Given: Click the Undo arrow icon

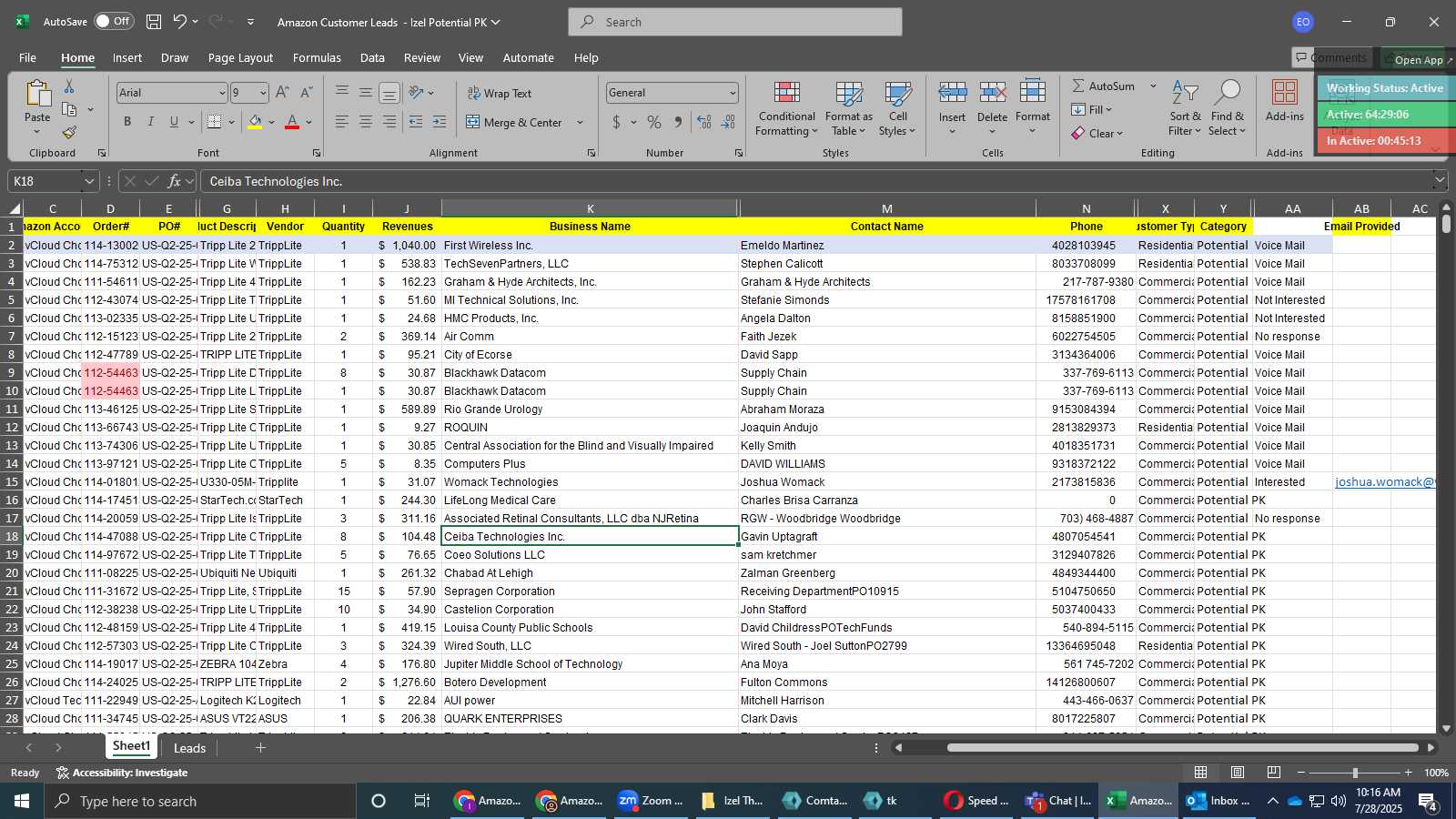Looking at the screenshot, I should coord(179,22).
